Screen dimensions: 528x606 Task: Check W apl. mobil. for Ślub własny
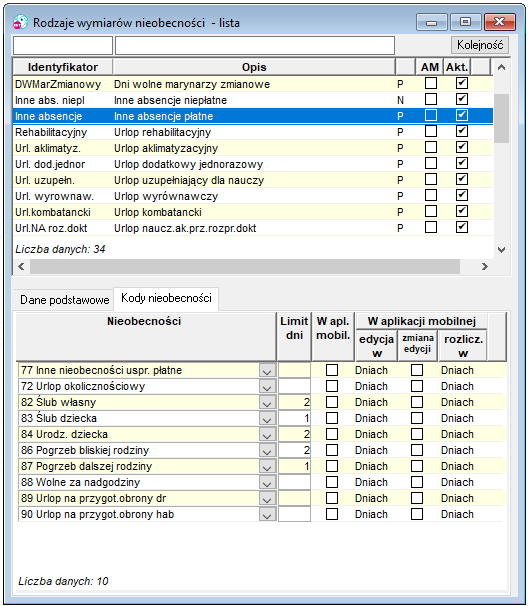[x=332, y=402]
